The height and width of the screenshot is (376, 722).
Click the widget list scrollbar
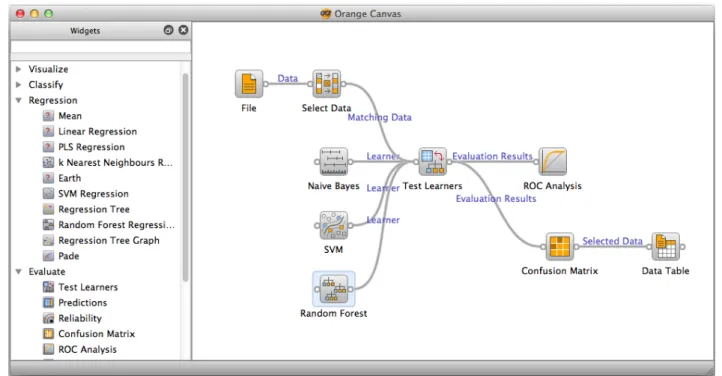point(185,177)
